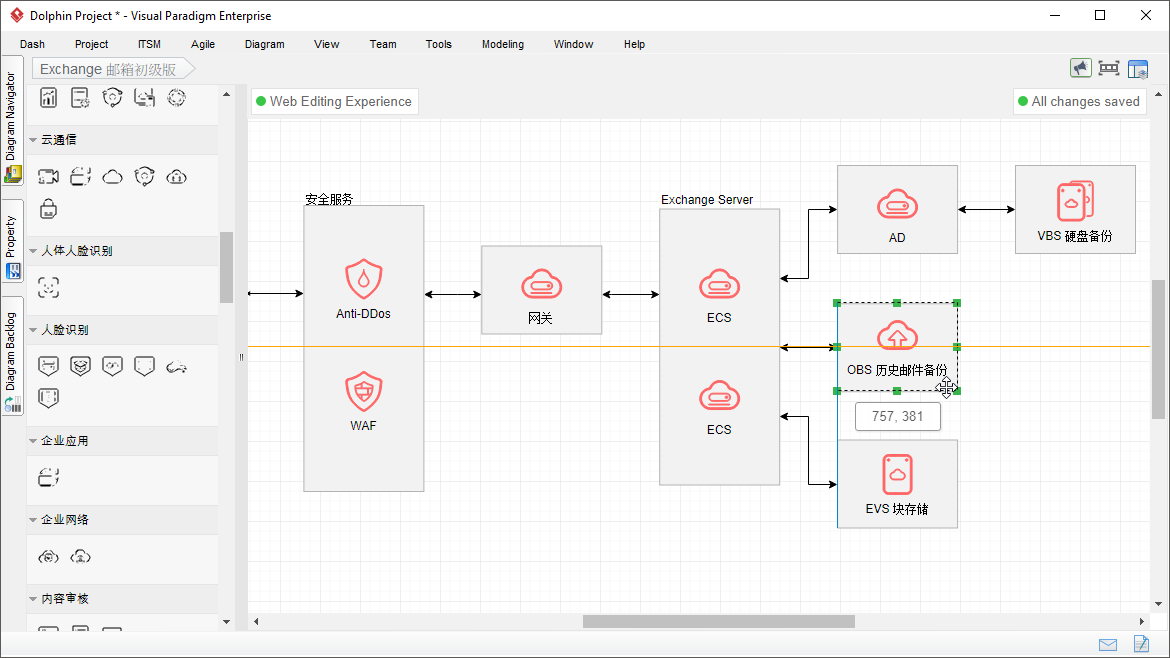This screenshot has width=1170, height=658.
Task: Open the mail icon in status bar
Action: (1108, 645)
